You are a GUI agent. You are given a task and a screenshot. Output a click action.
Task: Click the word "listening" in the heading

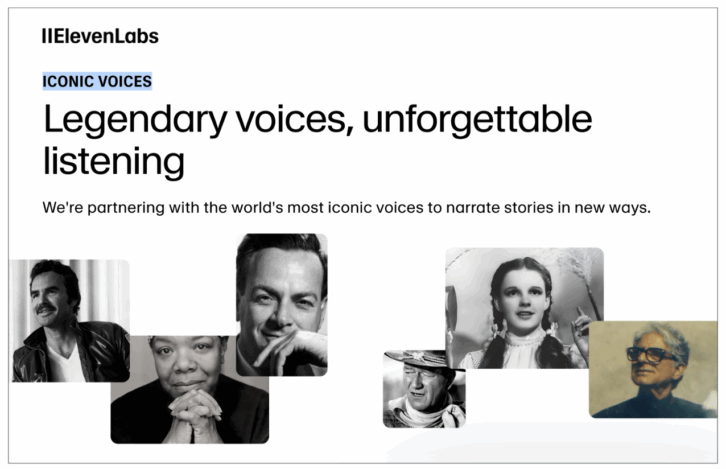[113, 160]
